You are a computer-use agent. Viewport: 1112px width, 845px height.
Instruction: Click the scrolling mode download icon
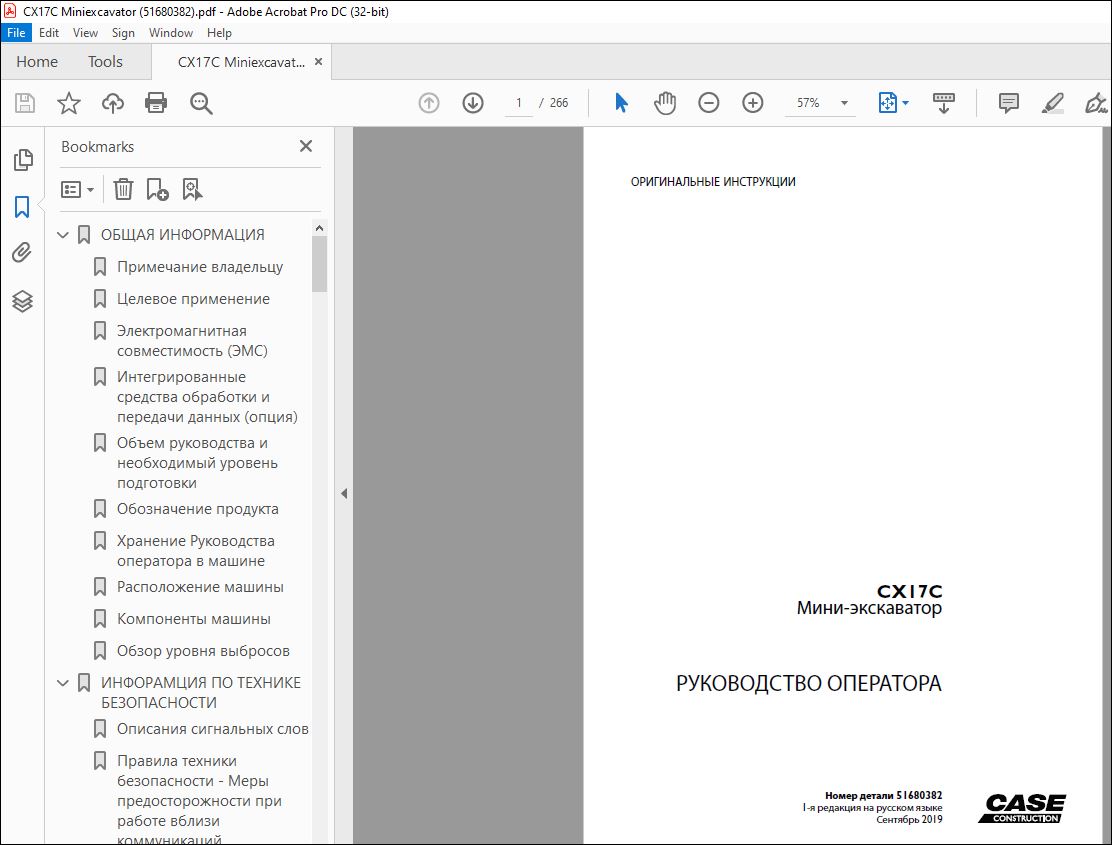943,103
